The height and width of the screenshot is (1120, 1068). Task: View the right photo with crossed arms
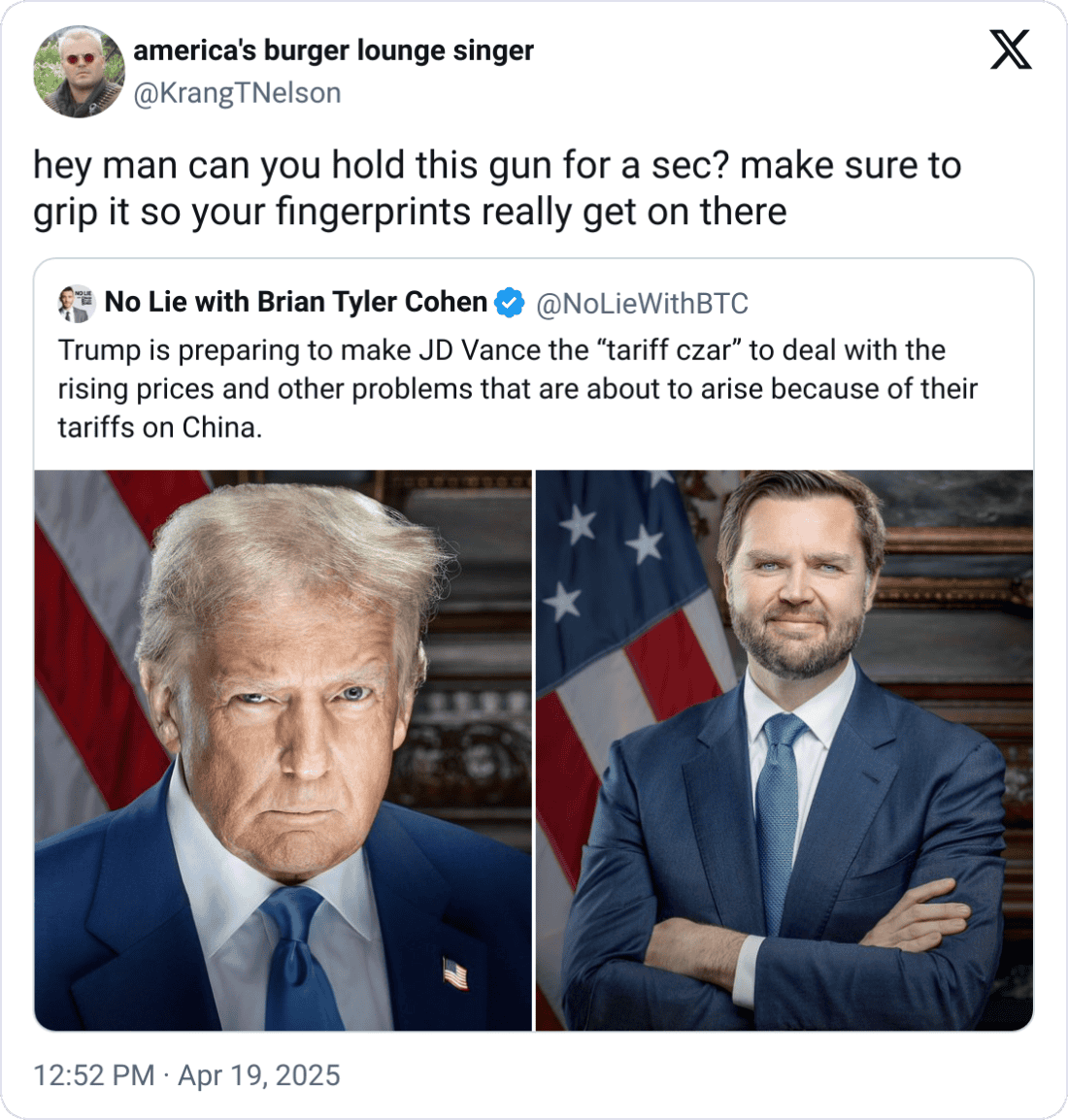click(x=784, y=750)
